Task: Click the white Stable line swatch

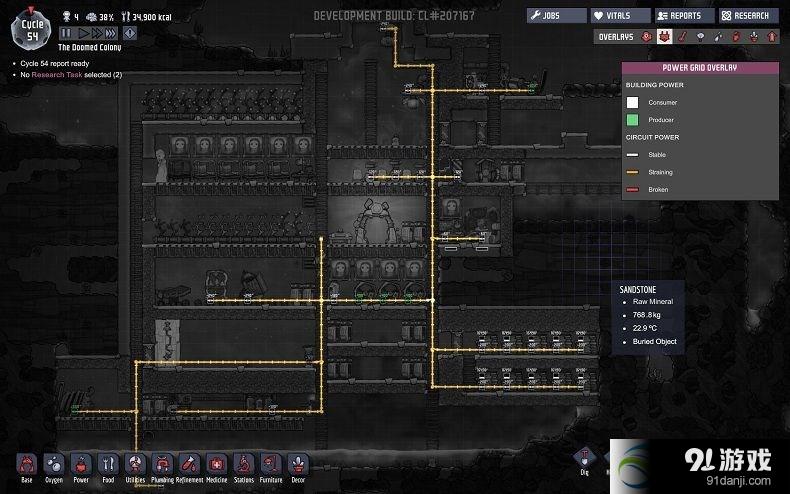Action: pyautogui.click(x=632, y=155)
